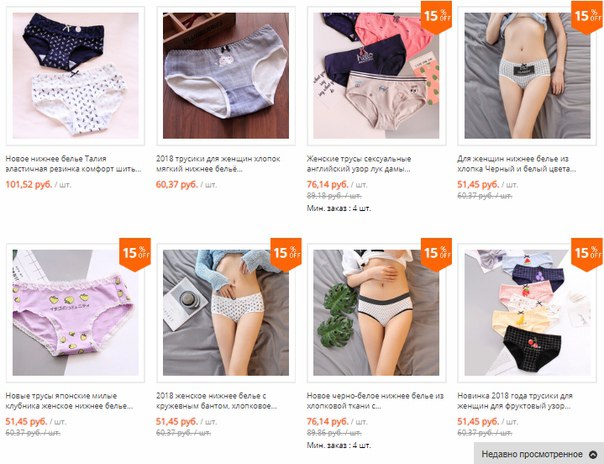Click the price 60,37 руб. under gray briefs

(177, 184)
